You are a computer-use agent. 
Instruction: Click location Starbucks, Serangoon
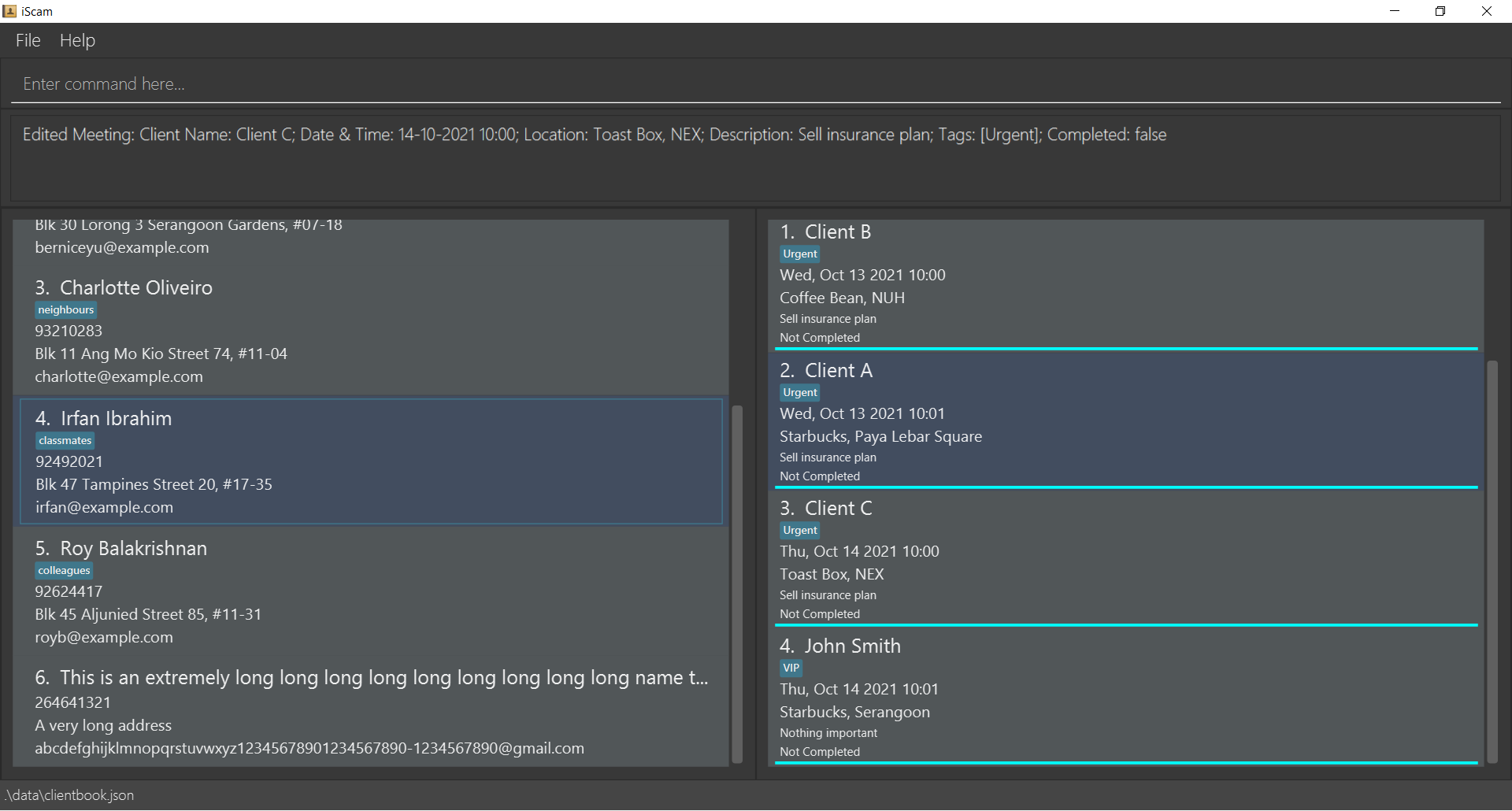tap(854, 712)
